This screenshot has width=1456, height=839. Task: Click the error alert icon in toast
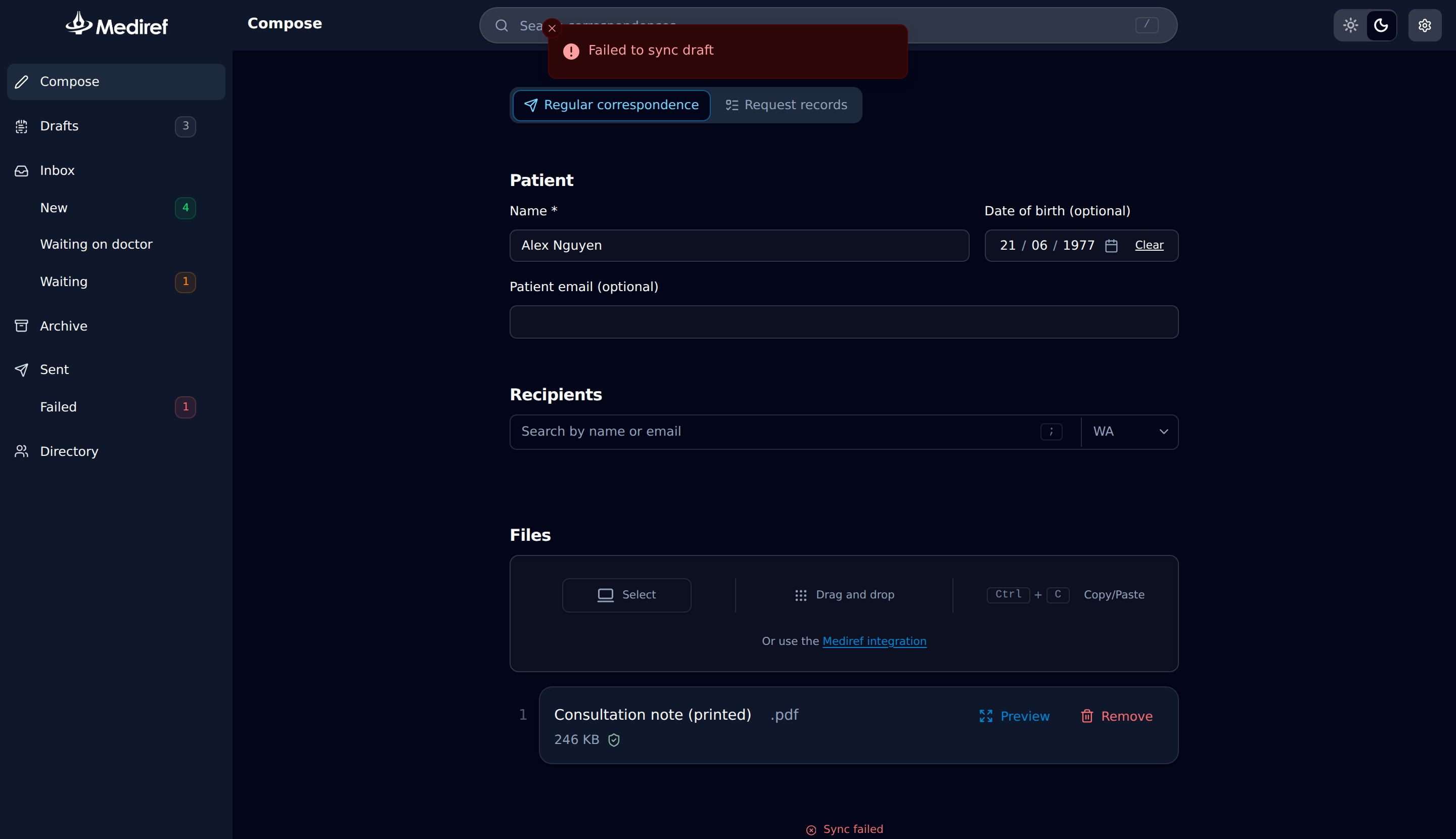pyautogui.click(x=571, y=51)
